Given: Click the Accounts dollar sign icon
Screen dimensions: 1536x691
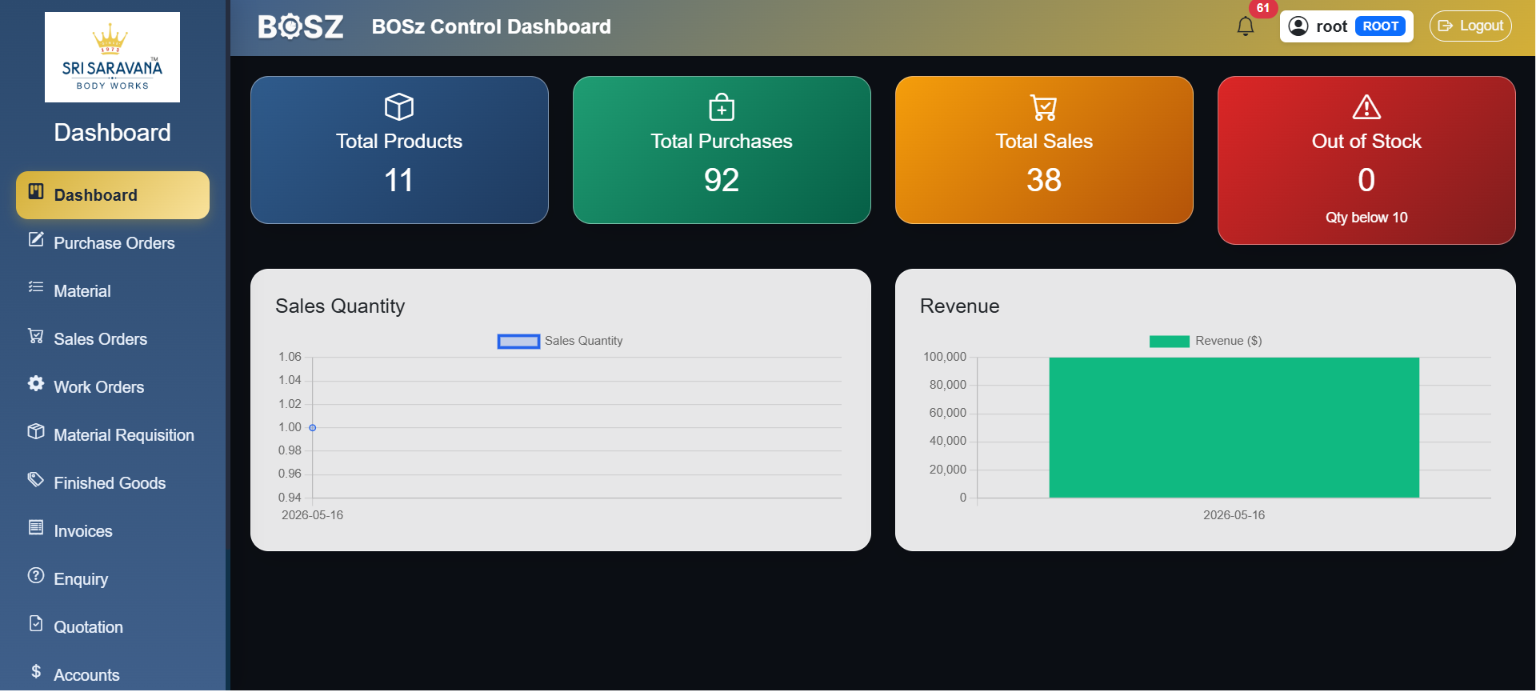Looking at the screenshot, I should coord(36,671).
